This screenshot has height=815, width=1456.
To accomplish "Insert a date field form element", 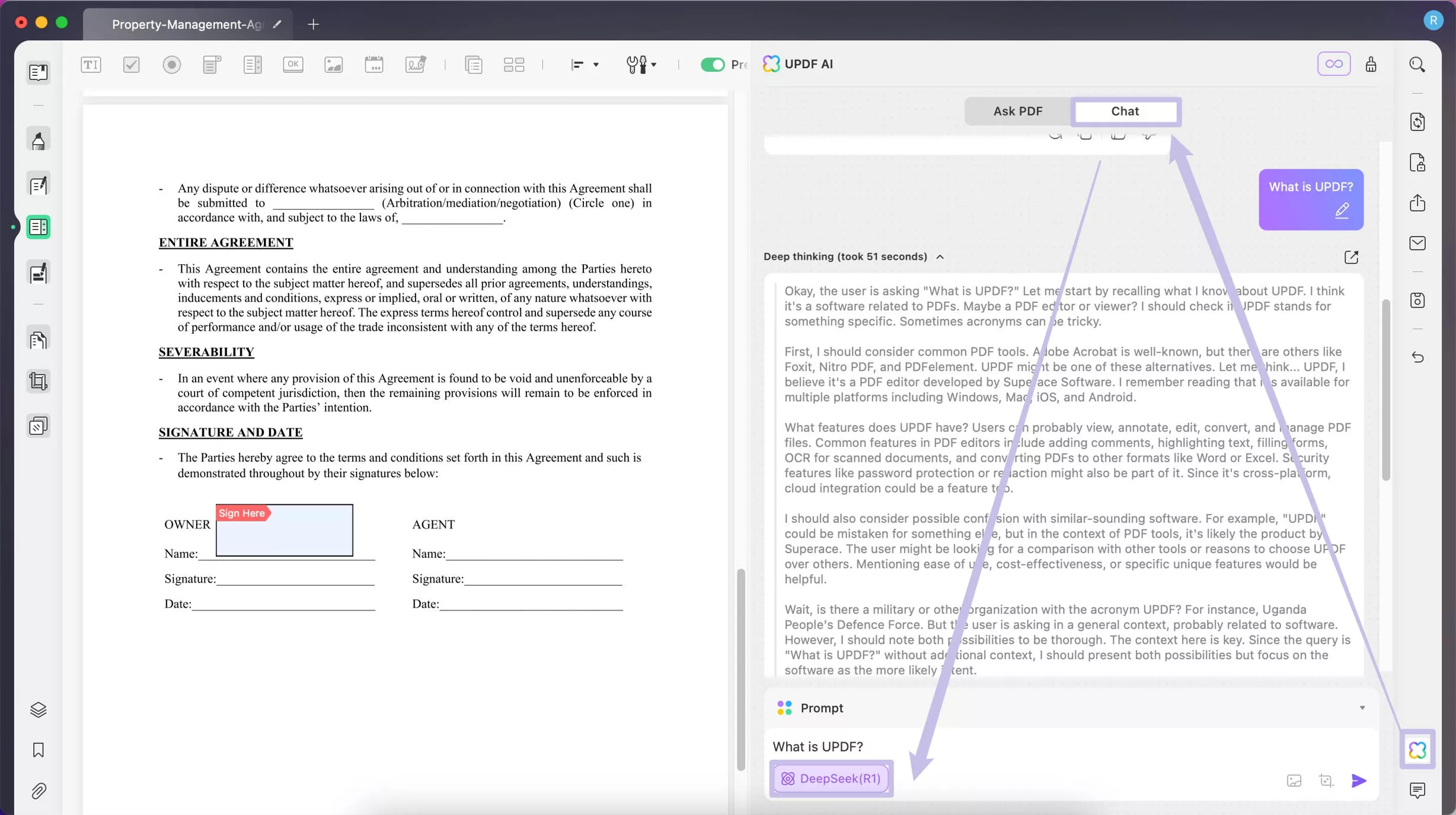I will (374, 64).
